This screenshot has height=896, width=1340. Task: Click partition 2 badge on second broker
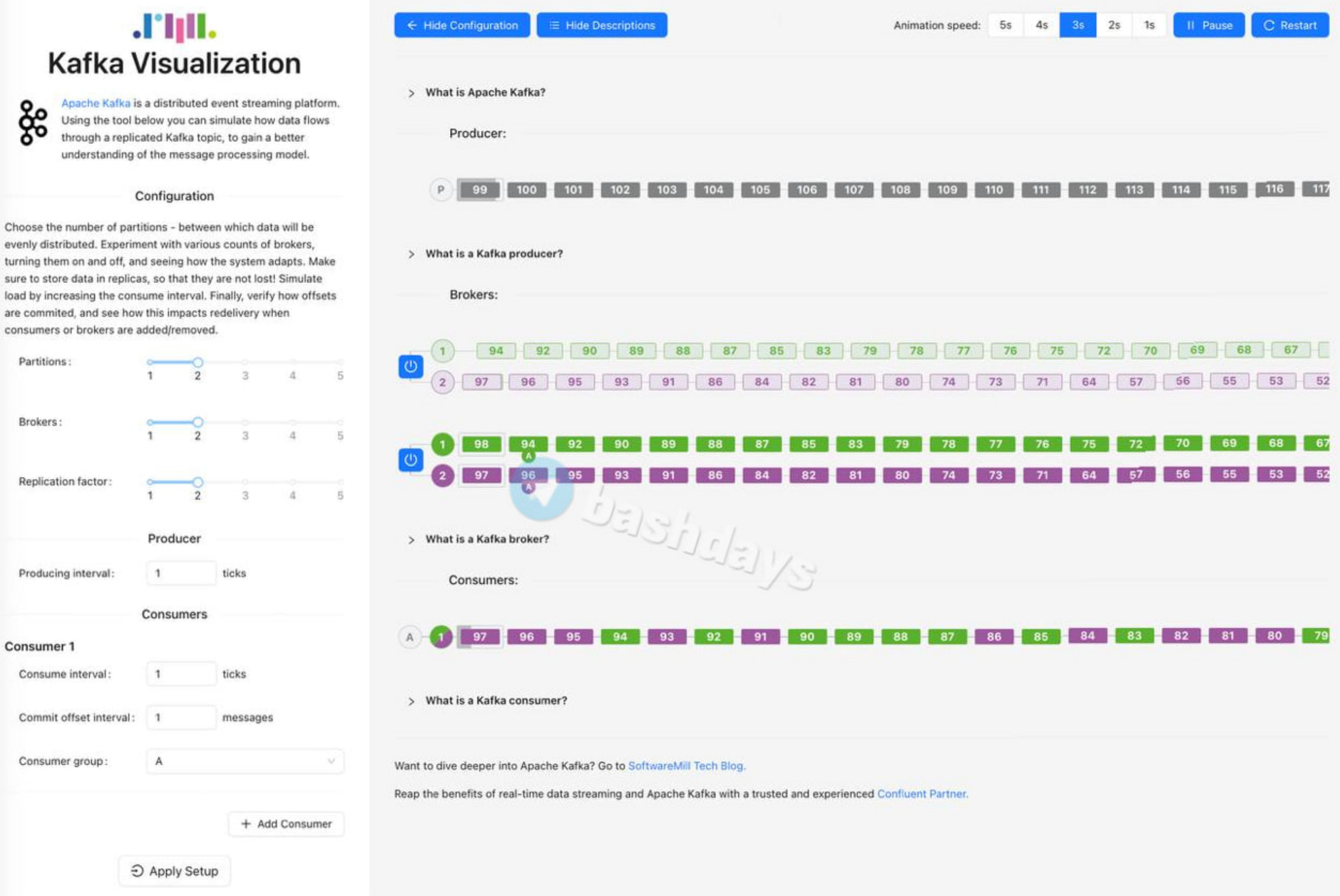(442, 475)
